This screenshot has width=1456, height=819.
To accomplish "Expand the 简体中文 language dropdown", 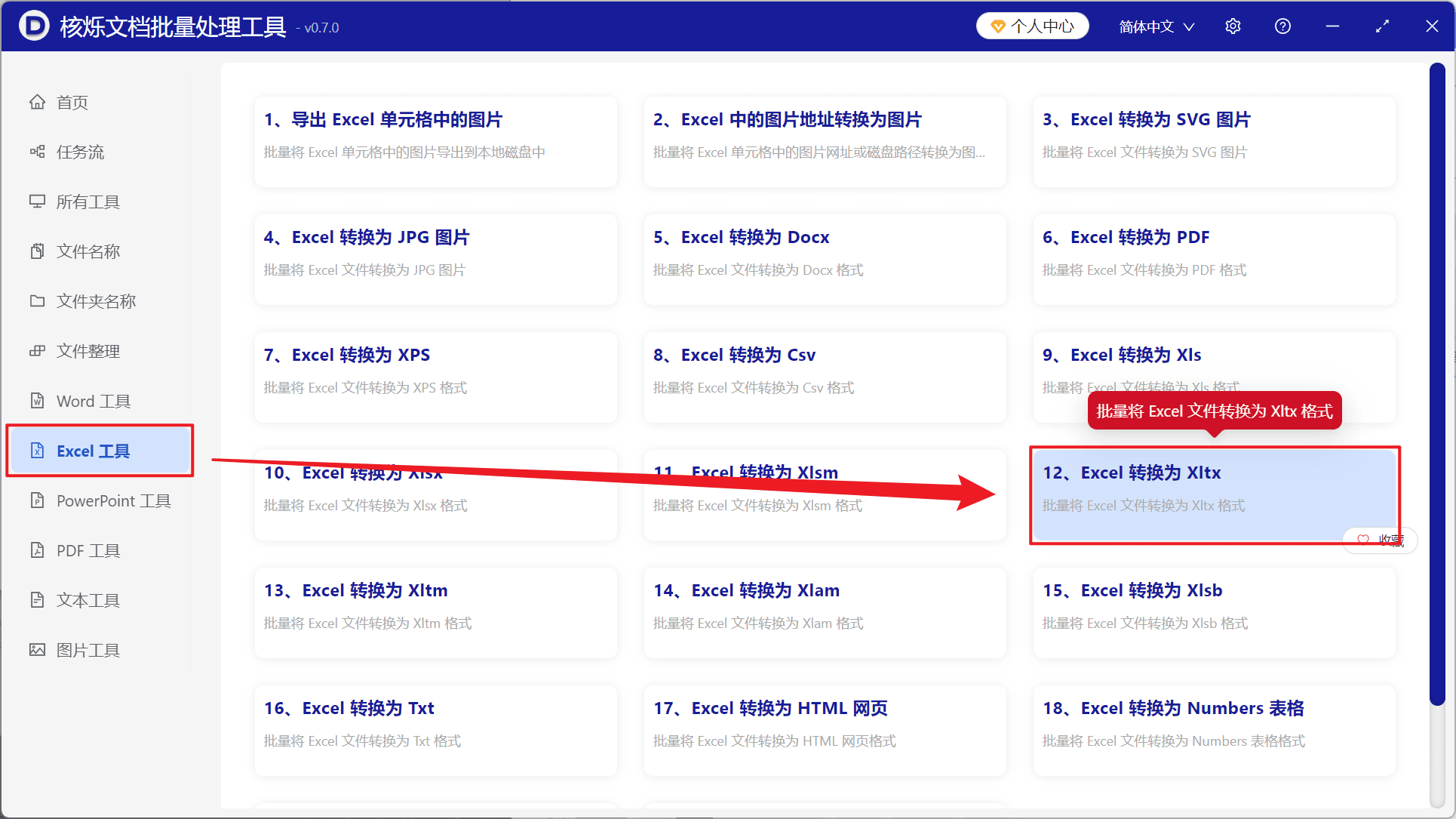I will pos(1157,26).
